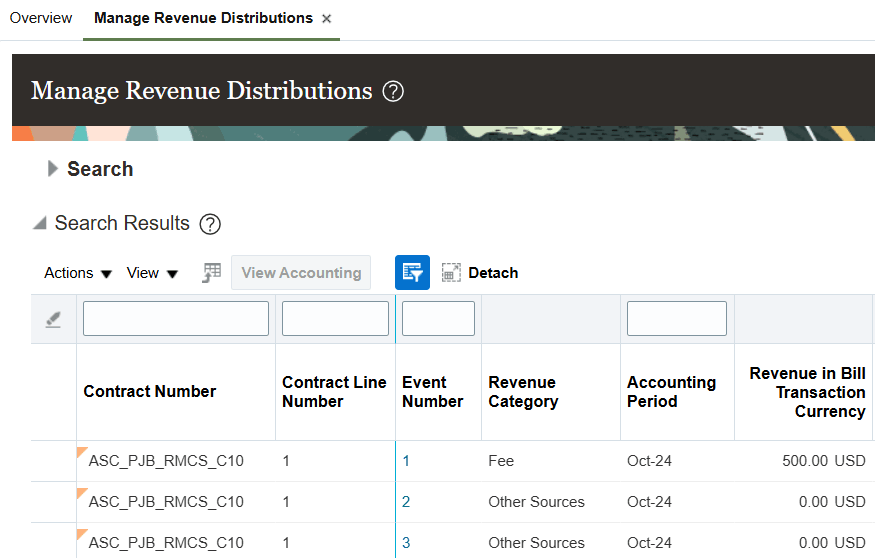Sort by Contract Line Number column header
Image resolution: width=875 pixels, height=558 pixels.
pyautogui.click(x=334, y=392)
